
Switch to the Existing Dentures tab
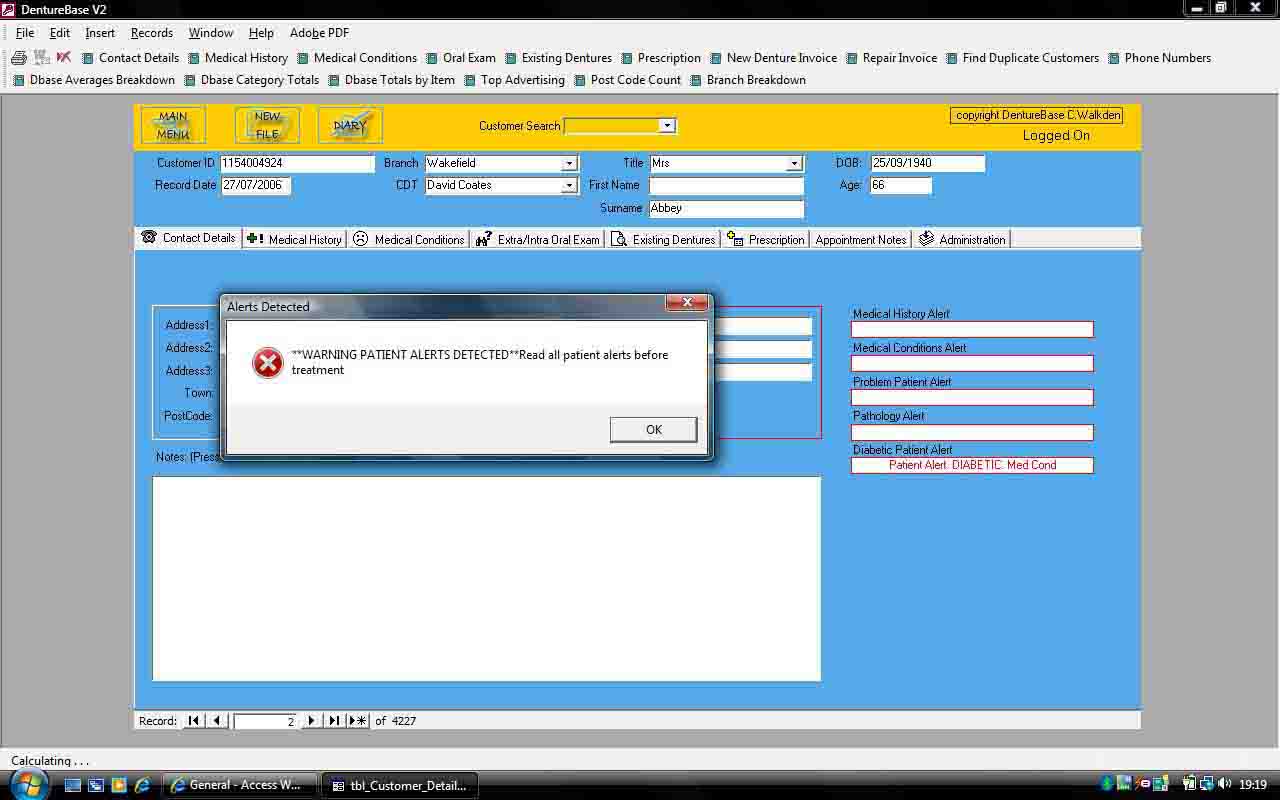click(664, 240)
